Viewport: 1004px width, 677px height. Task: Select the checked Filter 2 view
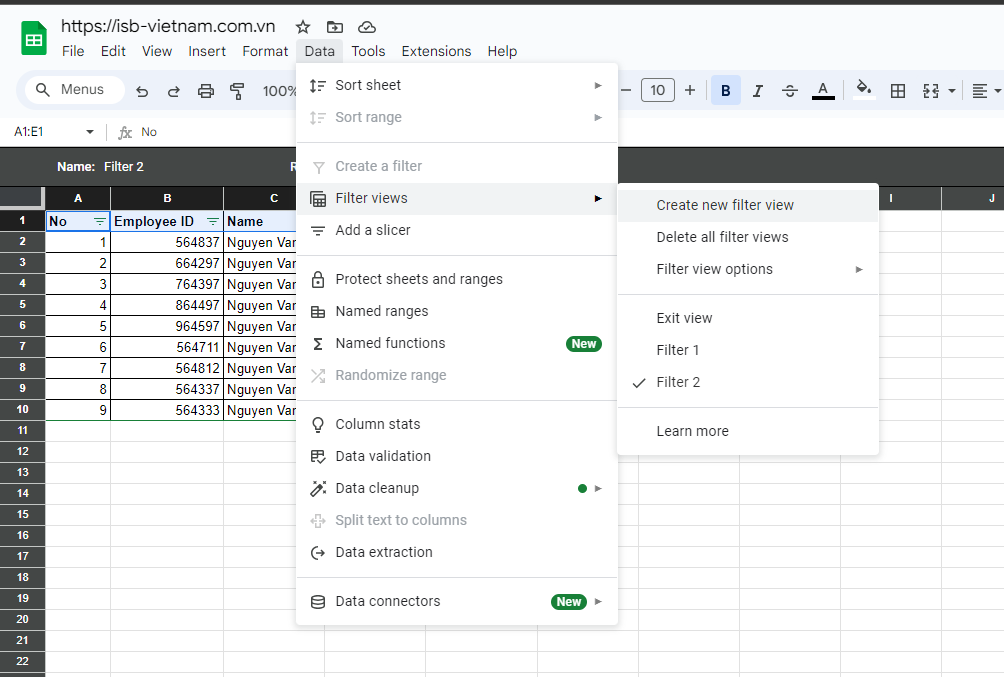678,382
